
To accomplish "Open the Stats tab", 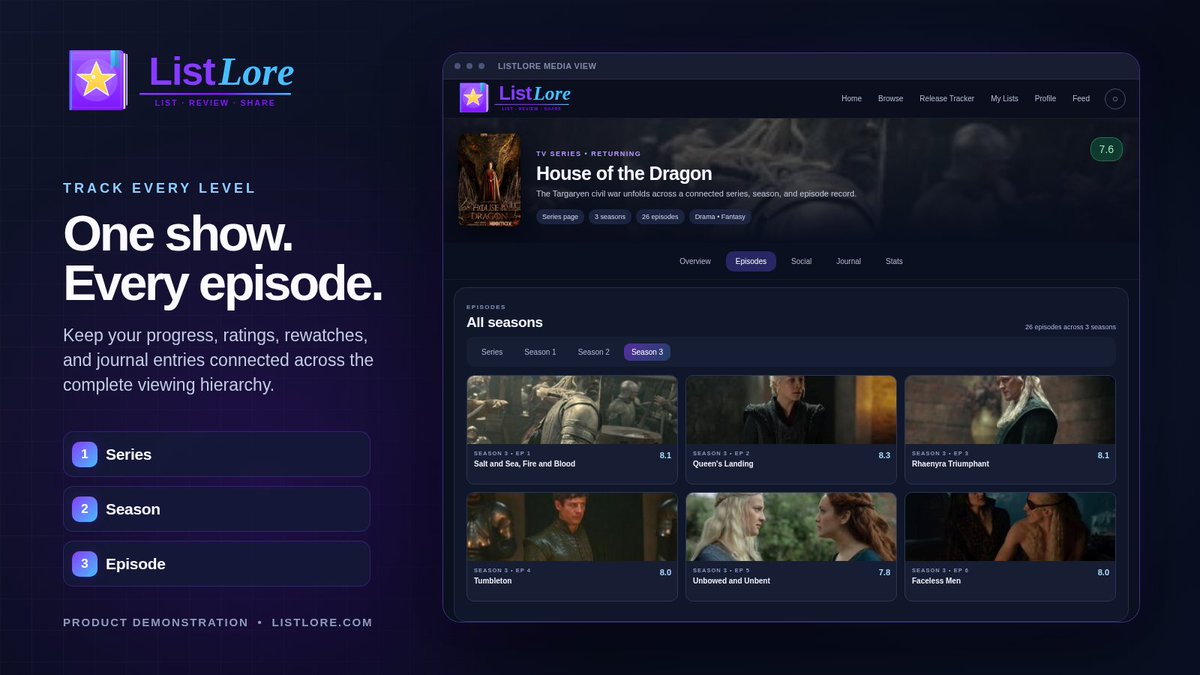I will [894, 261].
